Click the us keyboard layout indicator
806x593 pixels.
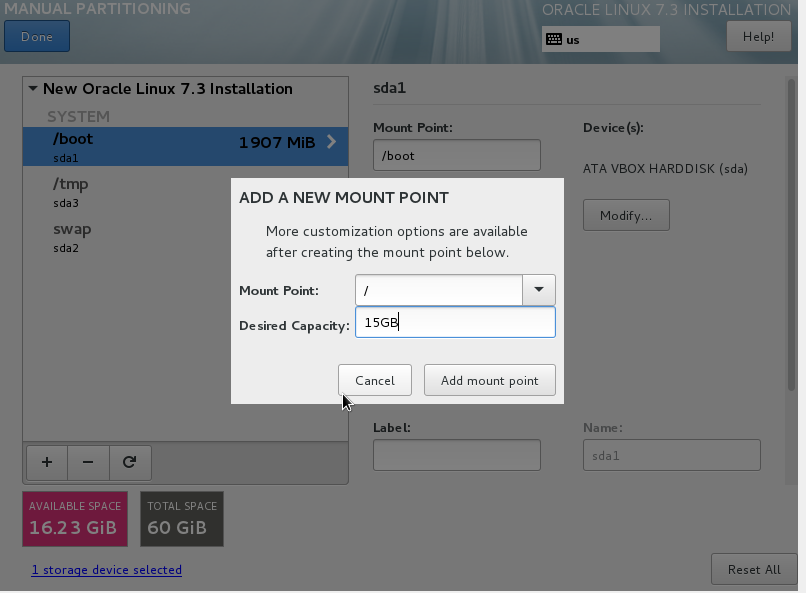coord(601,40)
